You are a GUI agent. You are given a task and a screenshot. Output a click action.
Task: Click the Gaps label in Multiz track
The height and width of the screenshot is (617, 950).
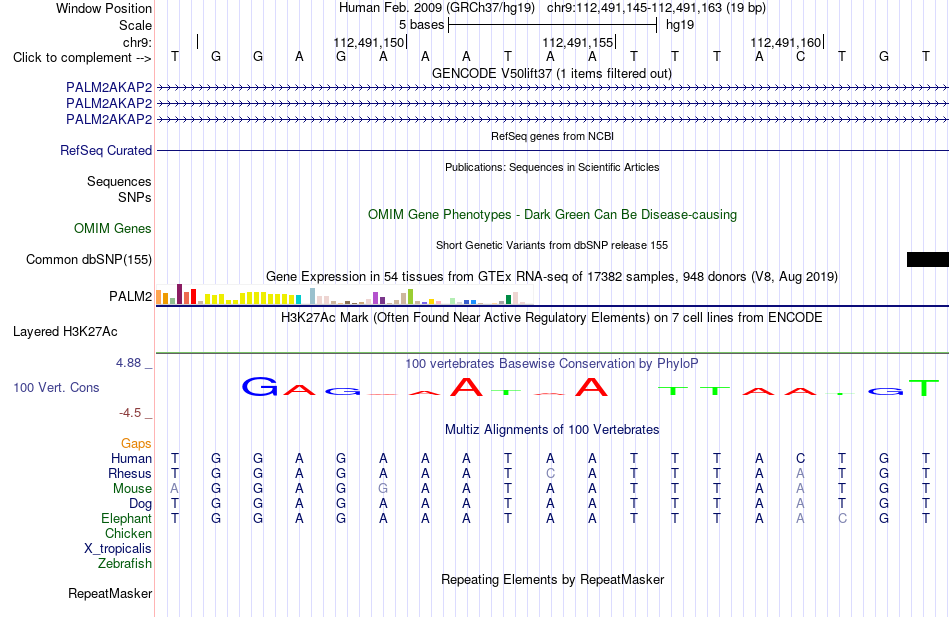coord(136,444)
